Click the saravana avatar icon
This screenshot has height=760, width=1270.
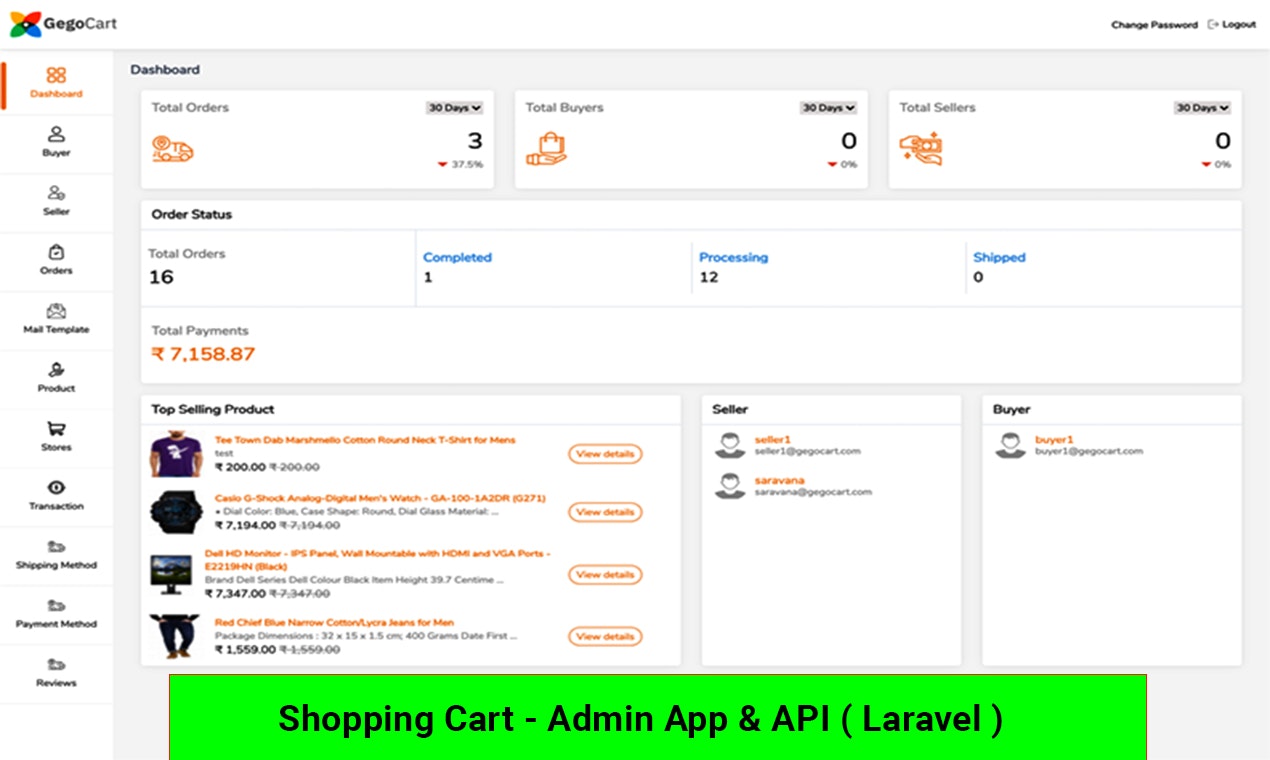point(730,486)
